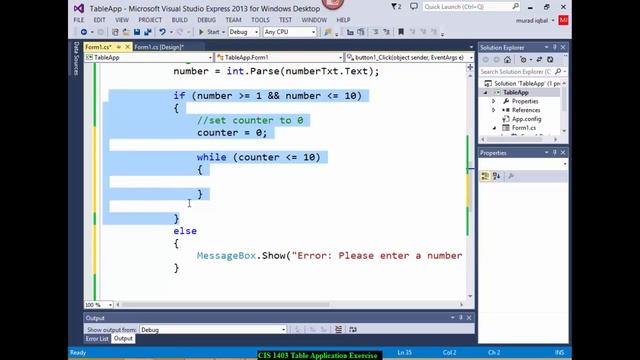Switch to the Error List tab
Viewport: 640px width, 360px height.
point(97,339)
